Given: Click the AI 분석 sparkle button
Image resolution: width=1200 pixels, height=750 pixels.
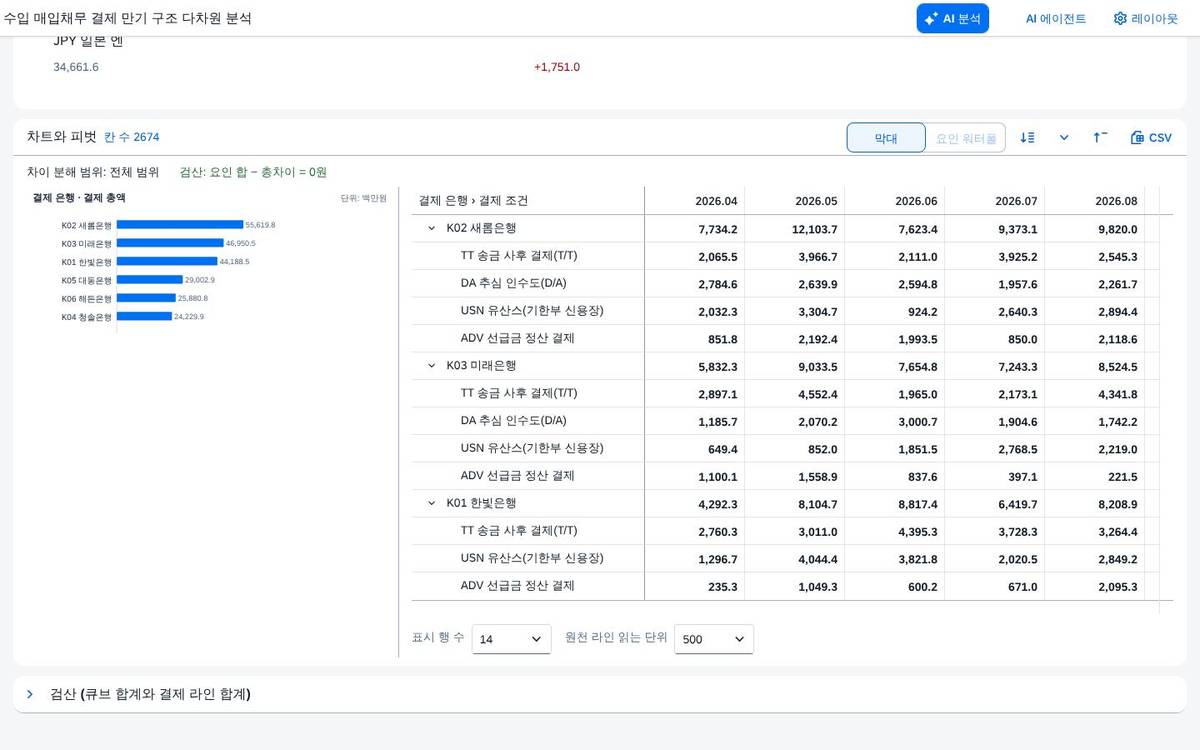Looking at the screenshot, I should point(952,18).
